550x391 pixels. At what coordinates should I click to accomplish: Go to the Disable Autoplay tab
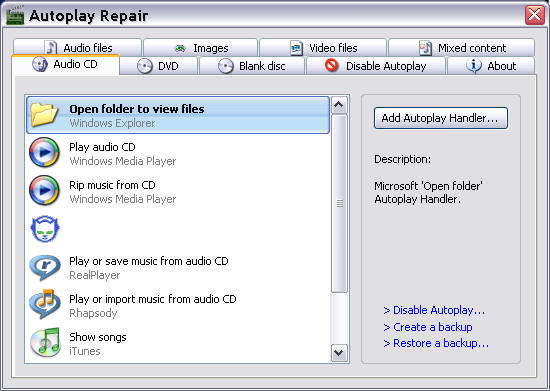tap(376, 66)
